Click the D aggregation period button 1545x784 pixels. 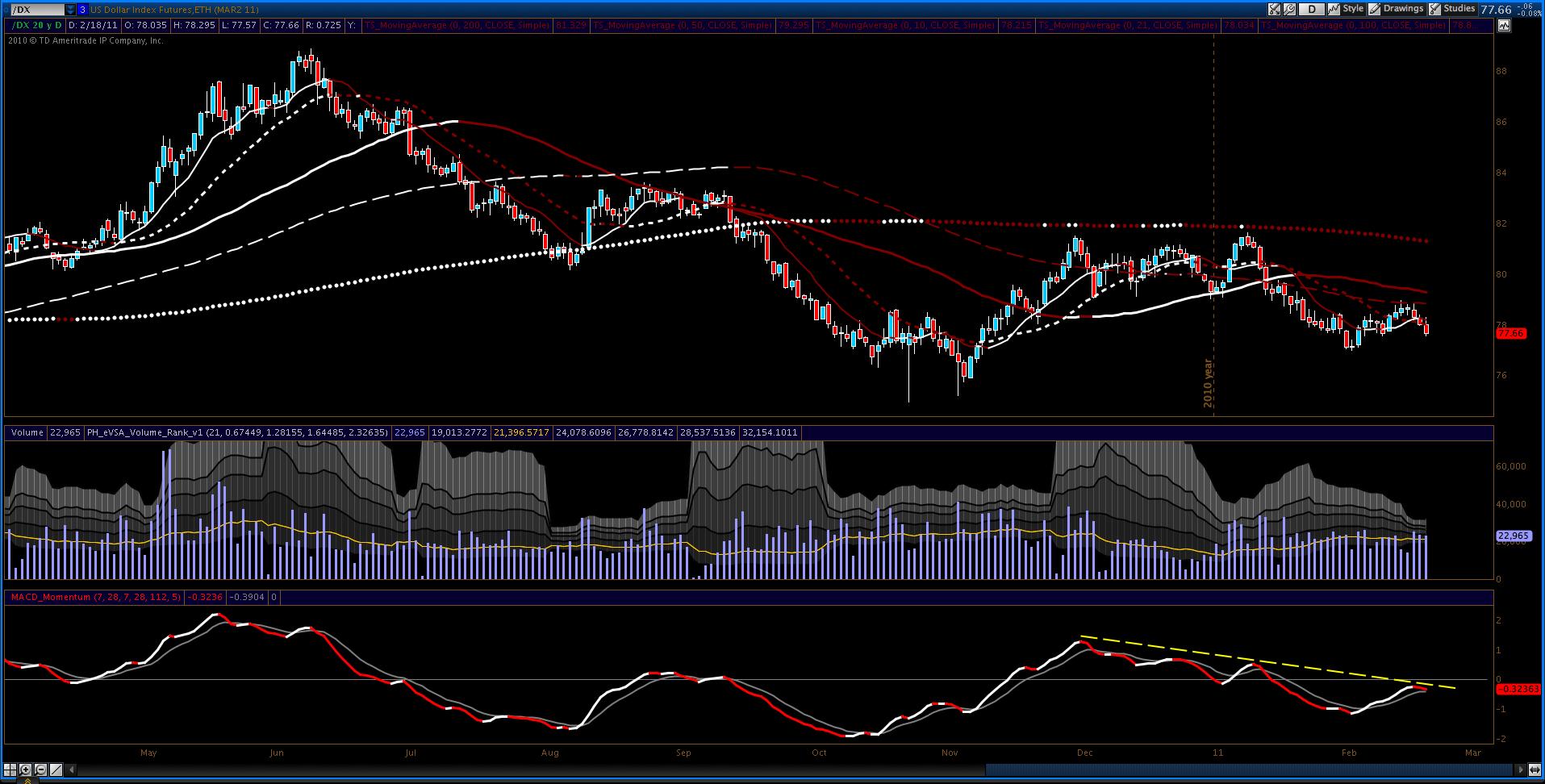(x=1312, y=10)
